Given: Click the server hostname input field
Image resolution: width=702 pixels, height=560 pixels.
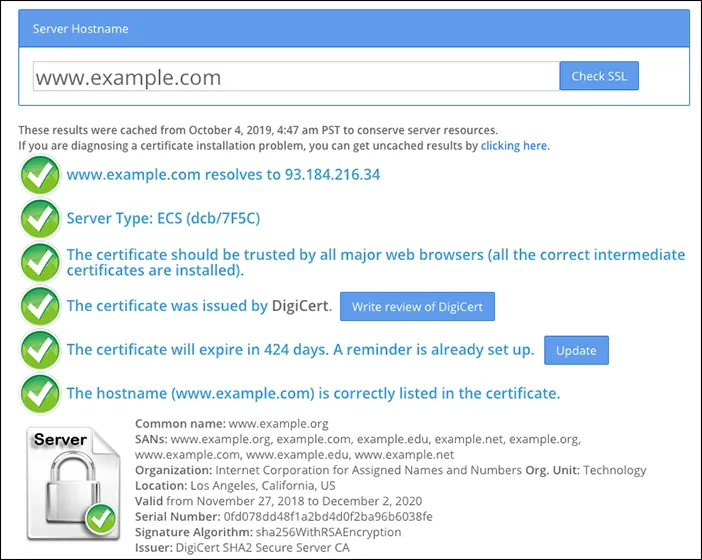Looking at the screenshot, I should (295, 77).
